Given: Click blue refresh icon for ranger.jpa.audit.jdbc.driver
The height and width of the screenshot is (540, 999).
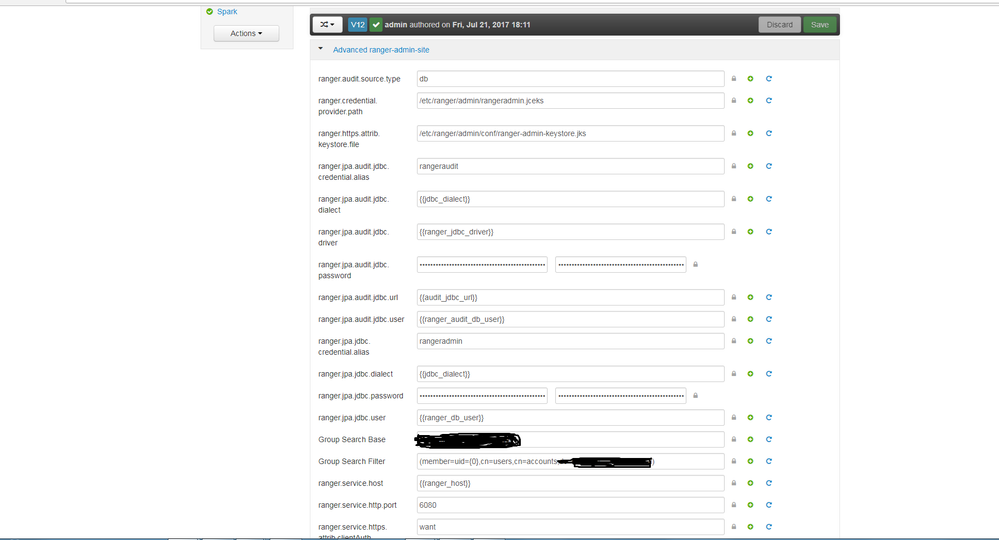Looking at the screenshot, I should [769, 232].
